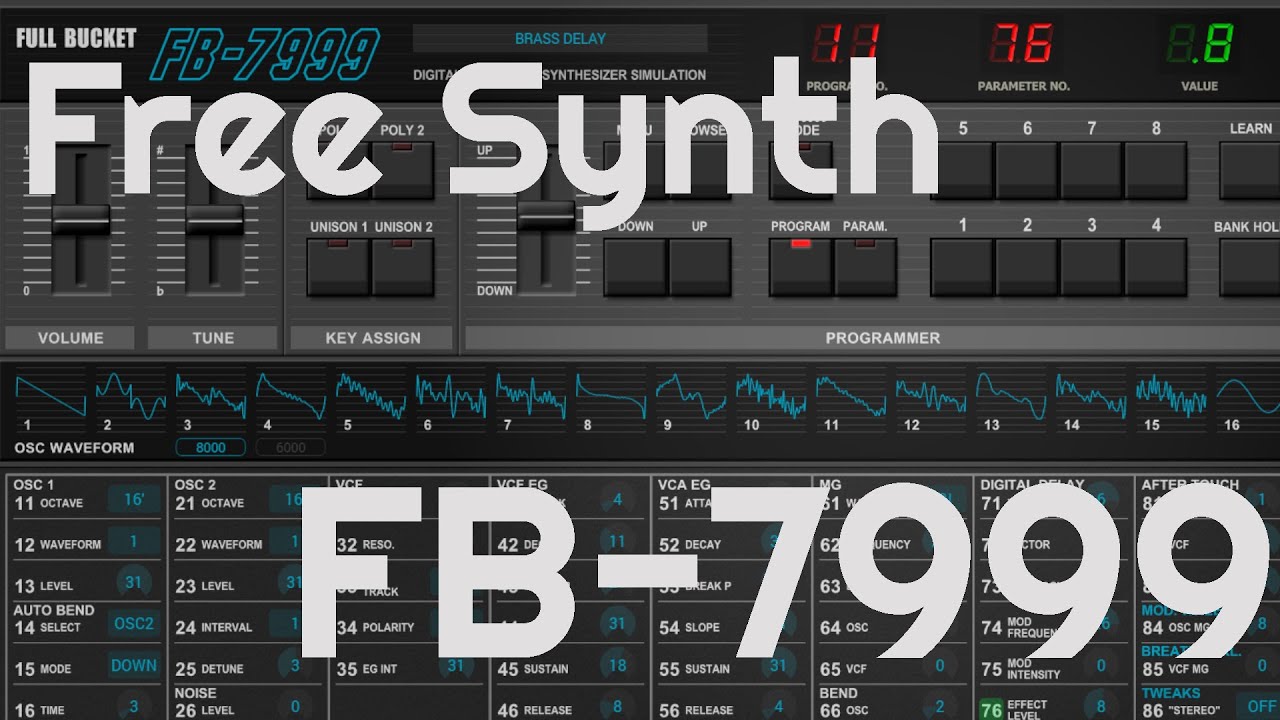The image size is (1280, 720).
Task: Toggle the Bank Hold button
Action: click(1250, 267)
